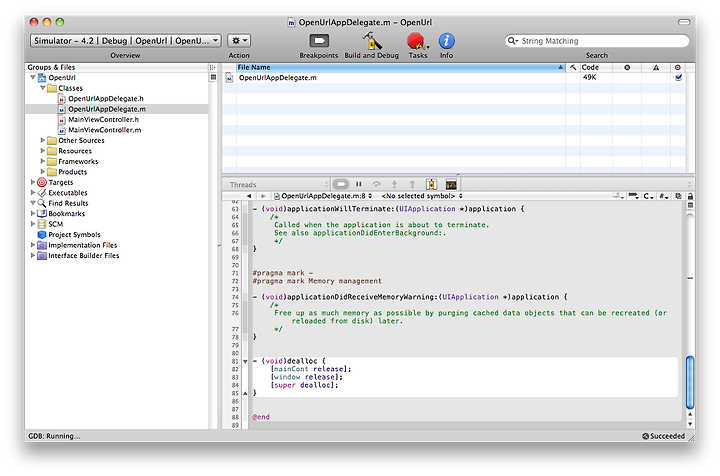Image resolution: width=720 pixels, height=476 pixels.
Task: Show the debugger window icon
Action: click(431, 184)
